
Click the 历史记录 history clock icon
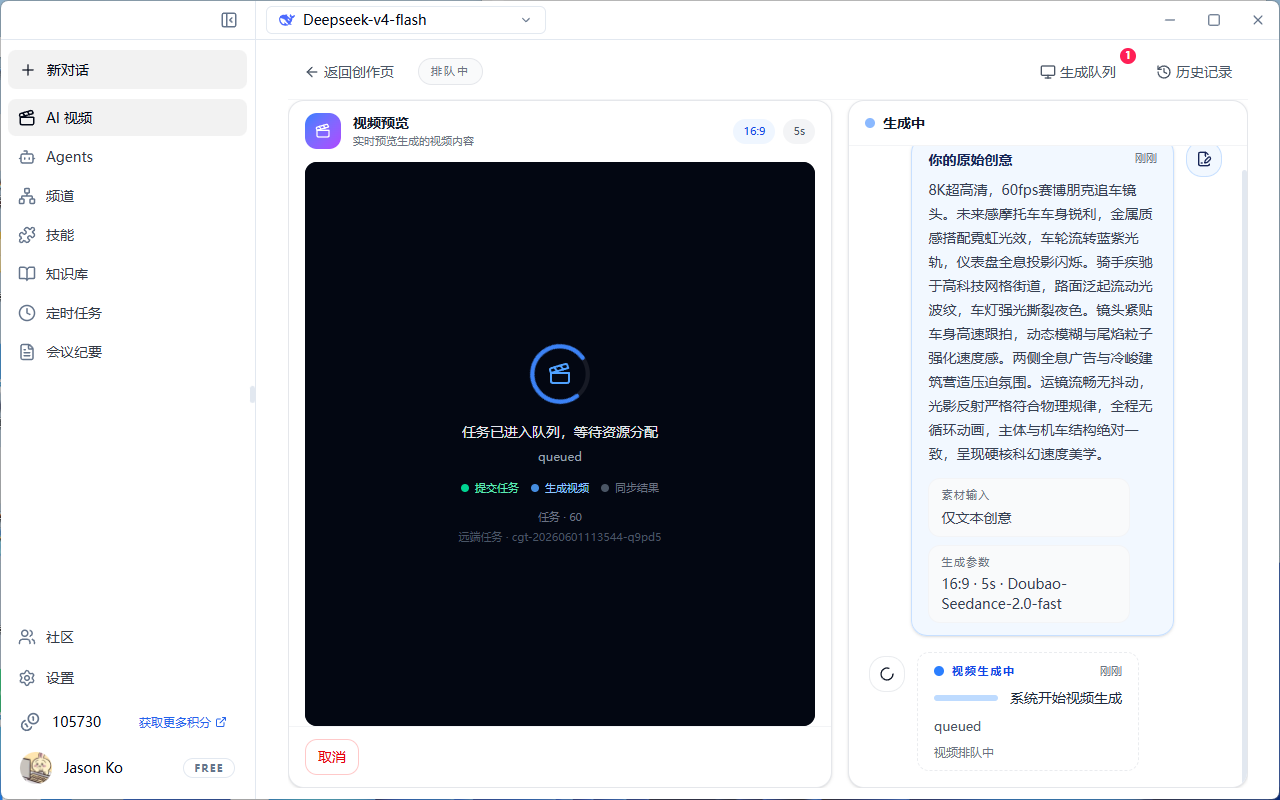tap(1164, 72)
